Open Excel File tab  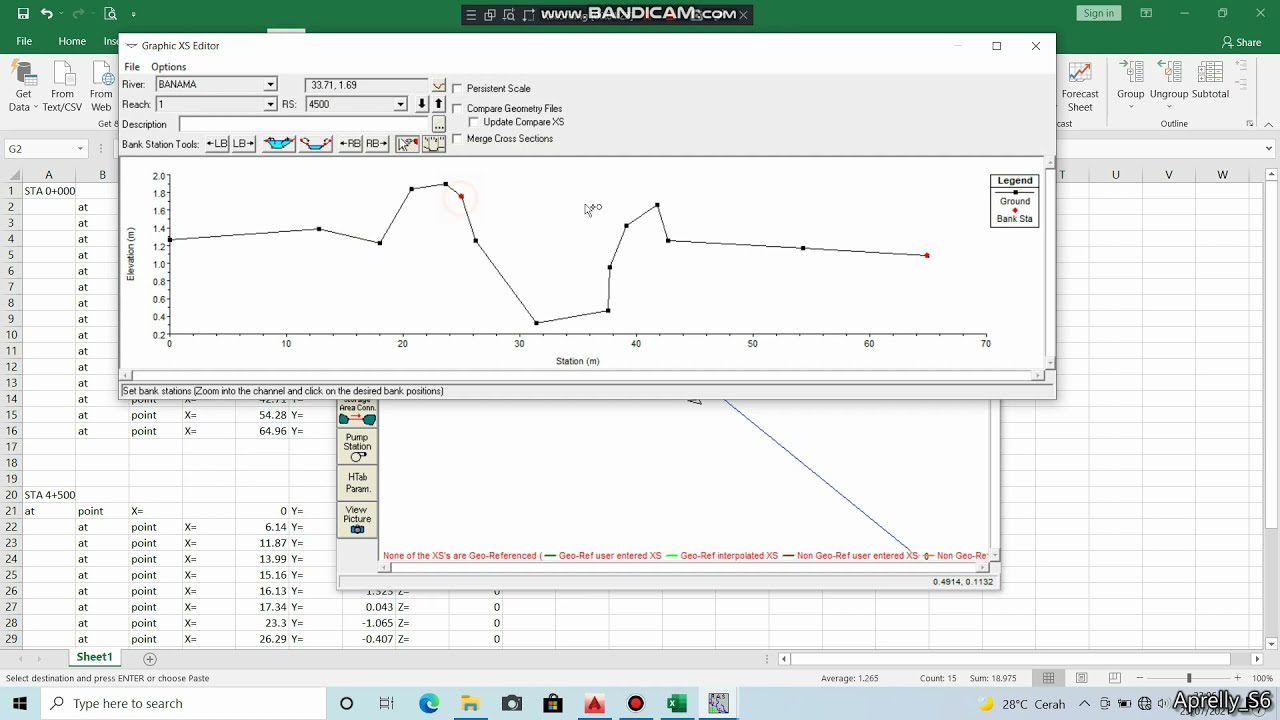tap(24, 42)
